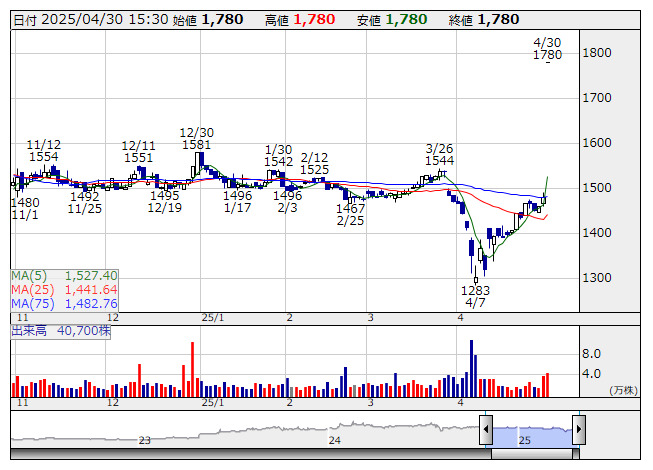Click the MA(75) legend value 1,482.76
The width and height of the screenshot is (653, 470).
(91, 304)
